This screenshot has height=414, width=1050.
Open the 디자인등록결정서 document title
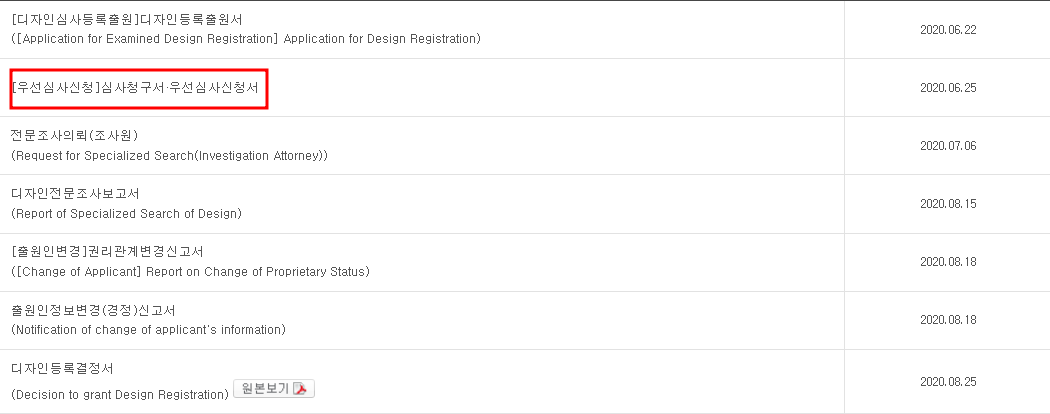click(x=63, y=369)
